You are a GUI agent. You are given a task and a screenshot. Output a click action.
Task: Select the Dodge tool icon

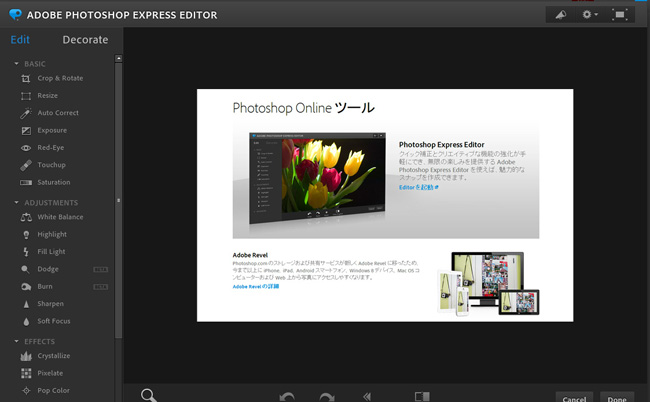(x=25, y=269)
